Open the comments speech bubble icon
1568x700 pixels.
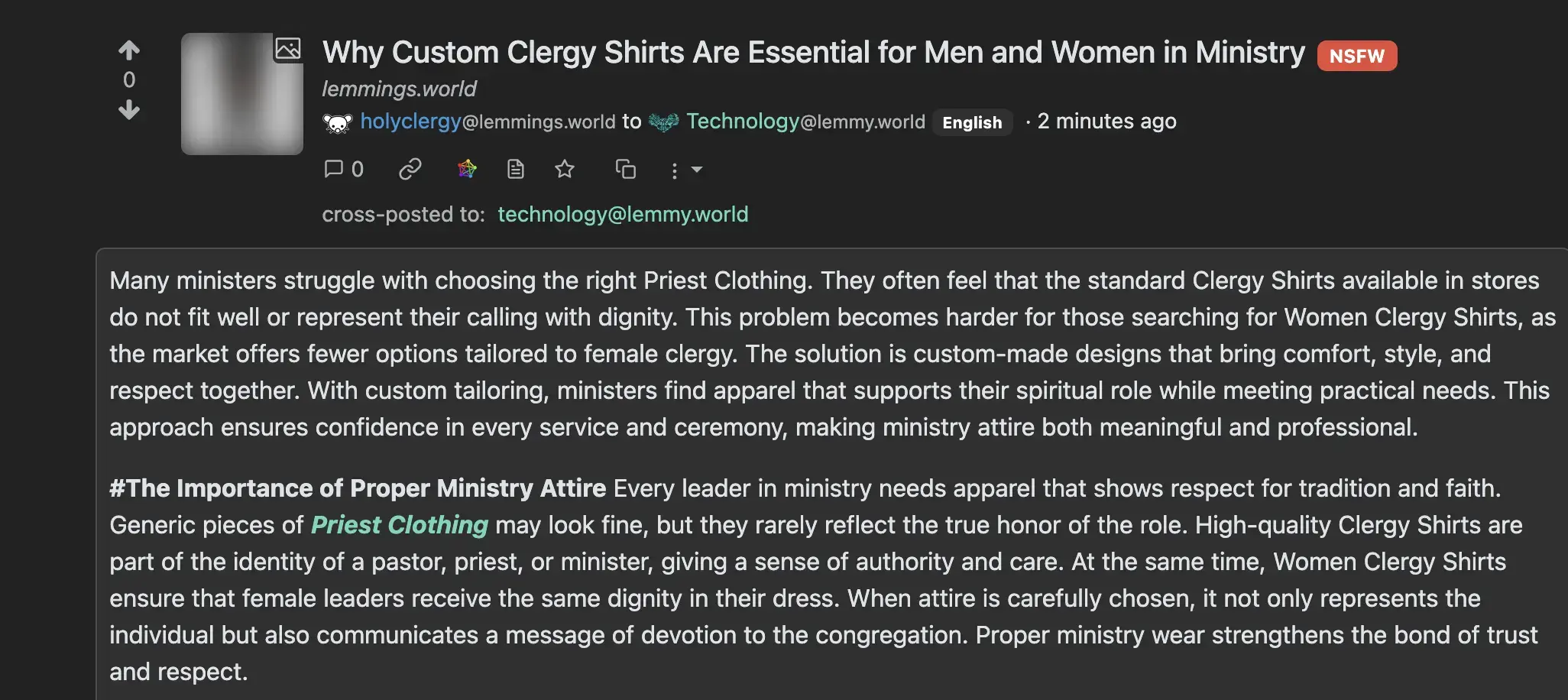point(334,169)
